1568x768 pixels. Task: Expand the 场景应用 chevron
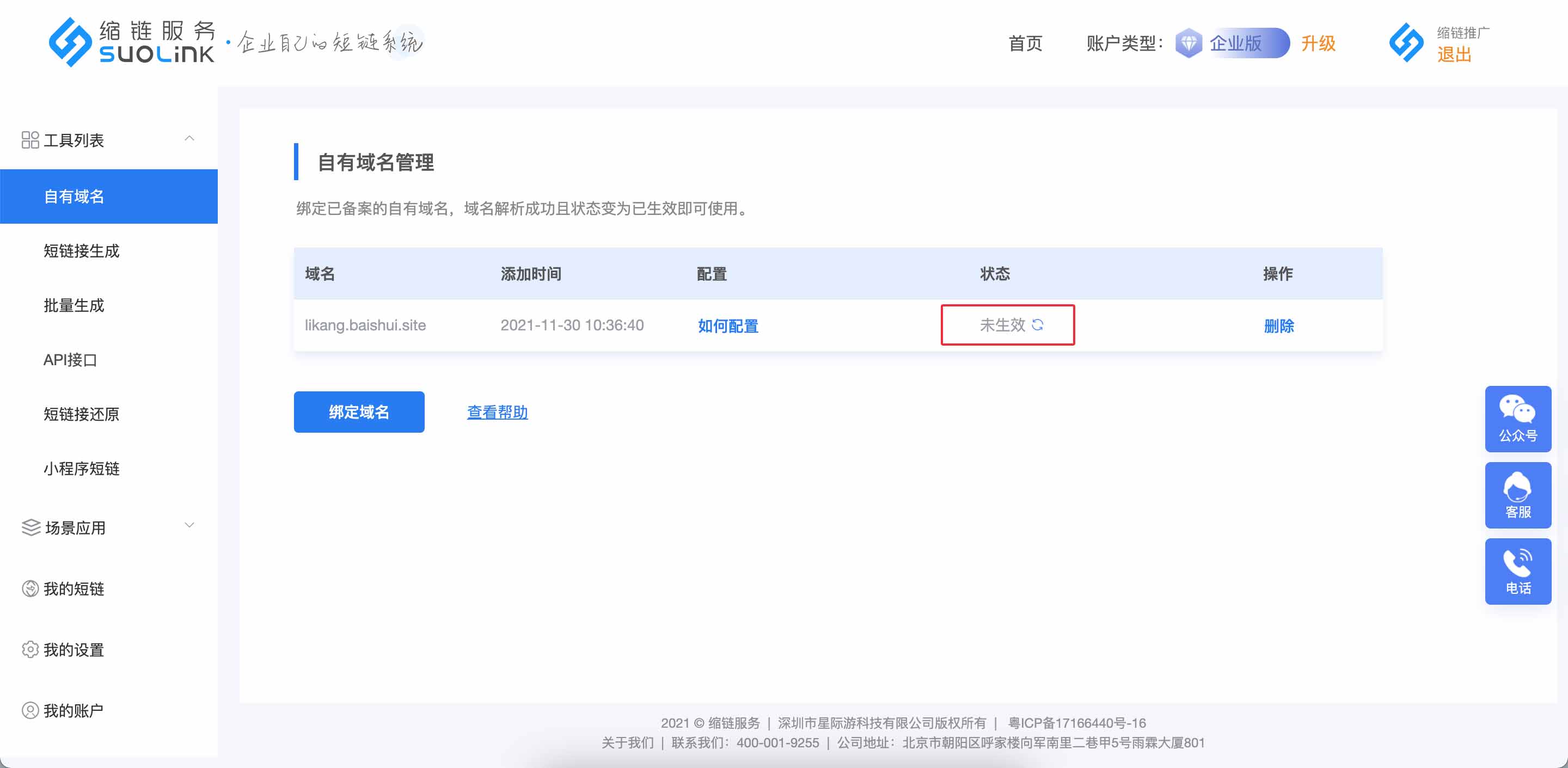tap(189, 525)
